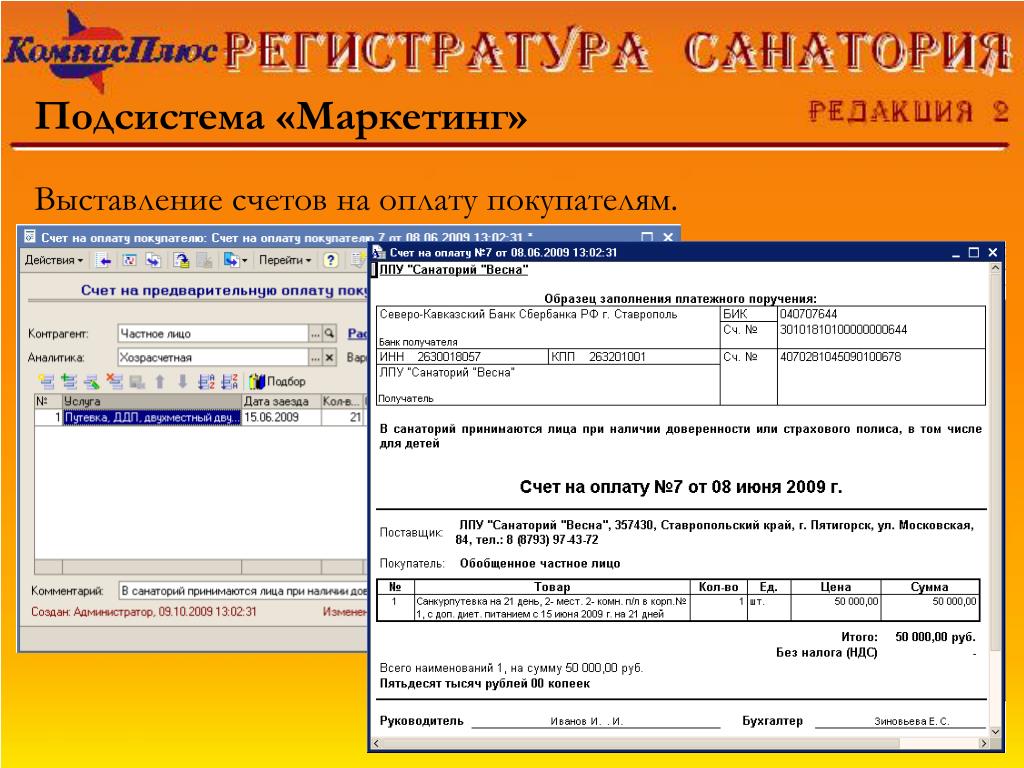Click the Товар column header in invoice
The image size is (1024, 768).
(x=552, y=586)
